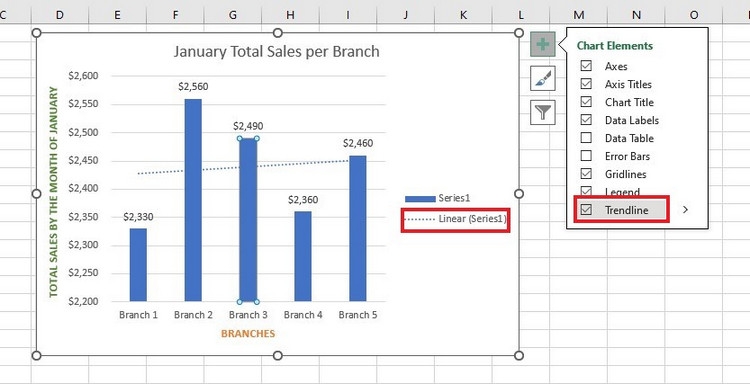Click the Branch 2 bar
Viewport: 750px width, 384px height.
tap(193, 200)
